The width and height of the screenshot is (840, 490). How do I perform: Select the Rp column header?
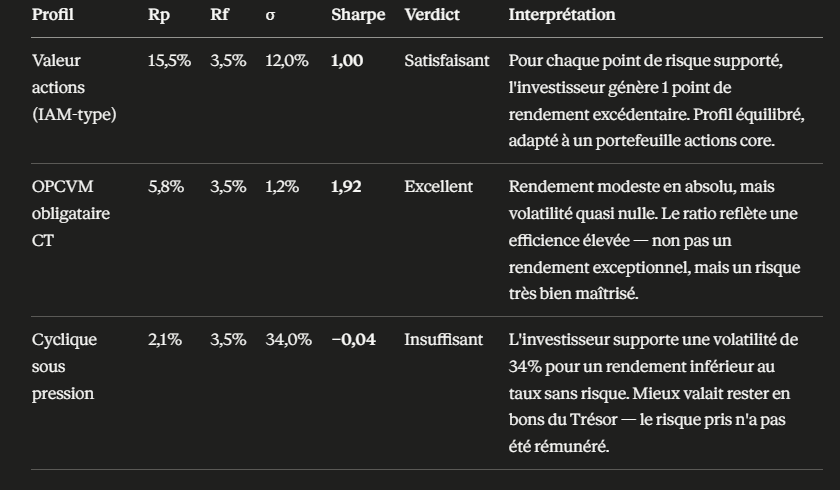pos(158,15)
